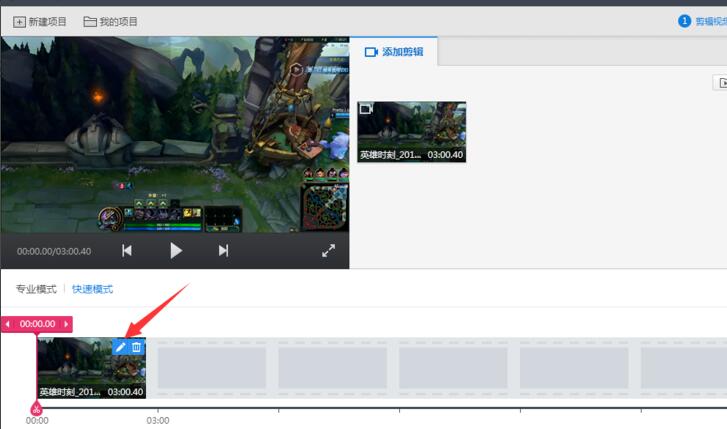Click step 1 剪辑视频 in the header
Screen dimensions: 727x429
pyautogui.click(x=703, y=21)
